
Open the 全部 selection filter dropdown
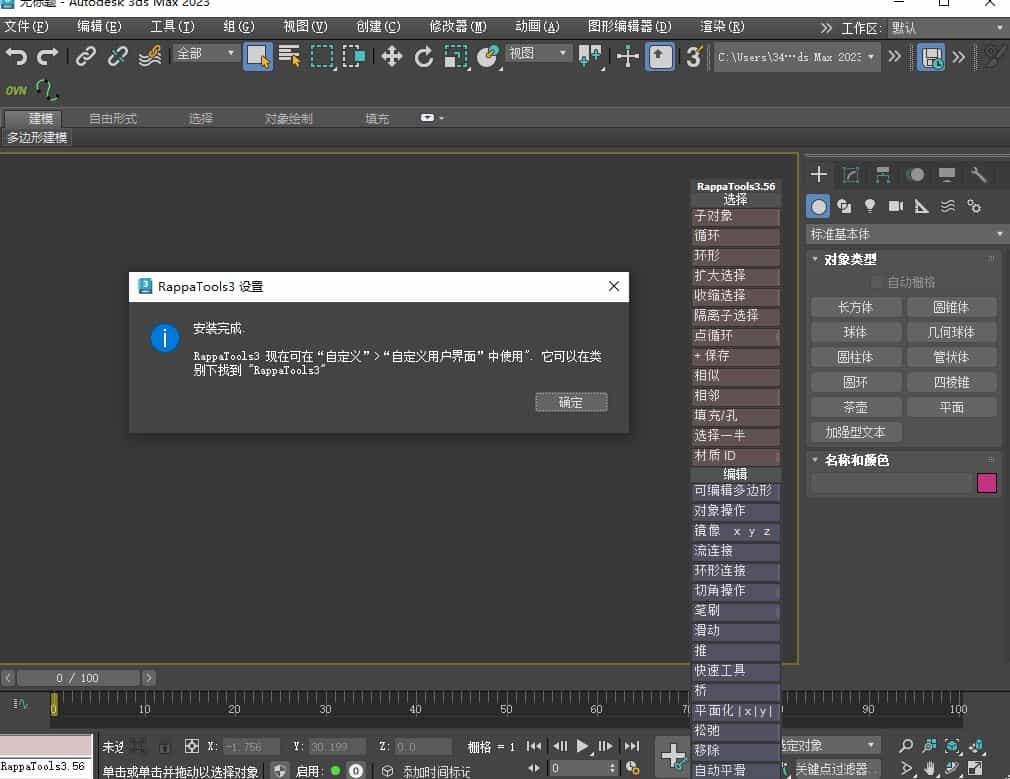click(205, 53)
